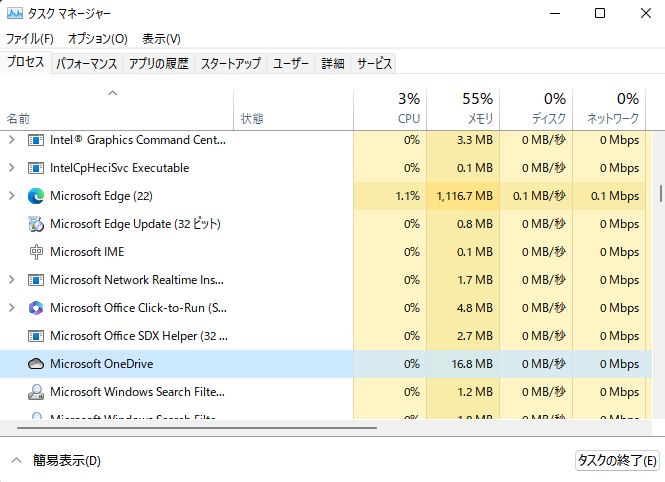The width and height of the screenshot is (665, 482).
Task: Click the IntelCpHeciSvc Executable icon
Action: point(36,168)
